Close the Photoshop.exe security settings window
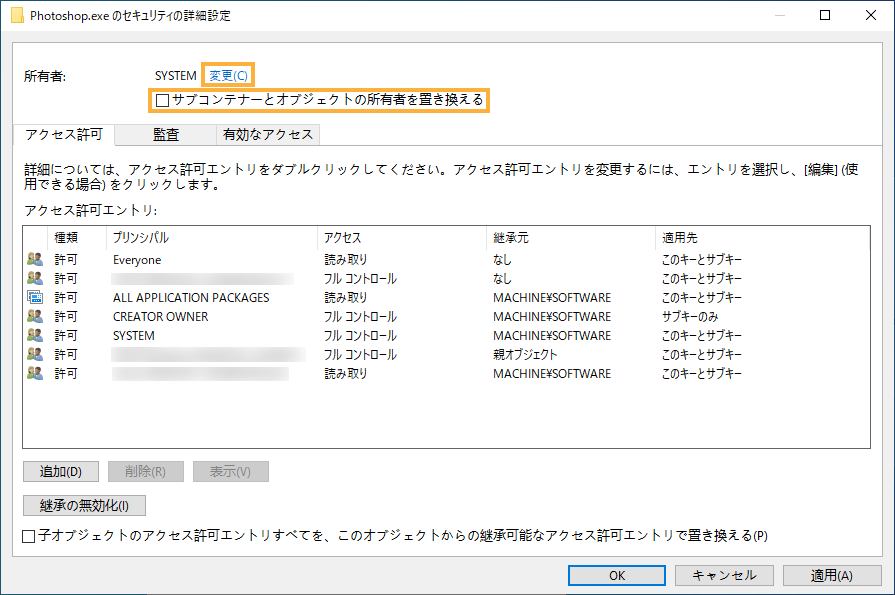This screenshot has height=595, width=895. (x=870, y=15)
